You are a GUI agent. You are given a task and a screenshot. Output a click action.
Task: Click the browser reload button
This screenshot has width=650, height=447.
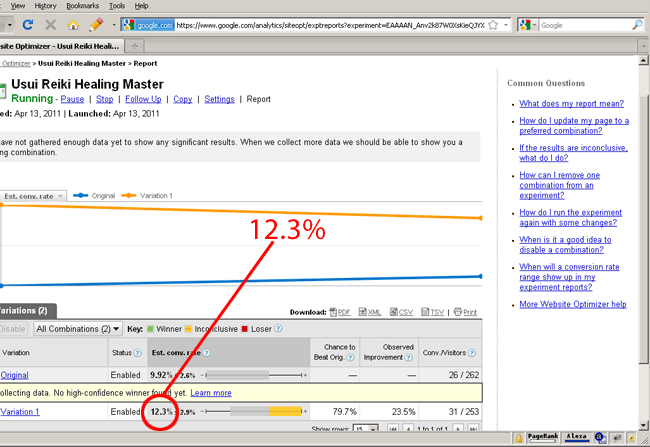coord(27,24)
